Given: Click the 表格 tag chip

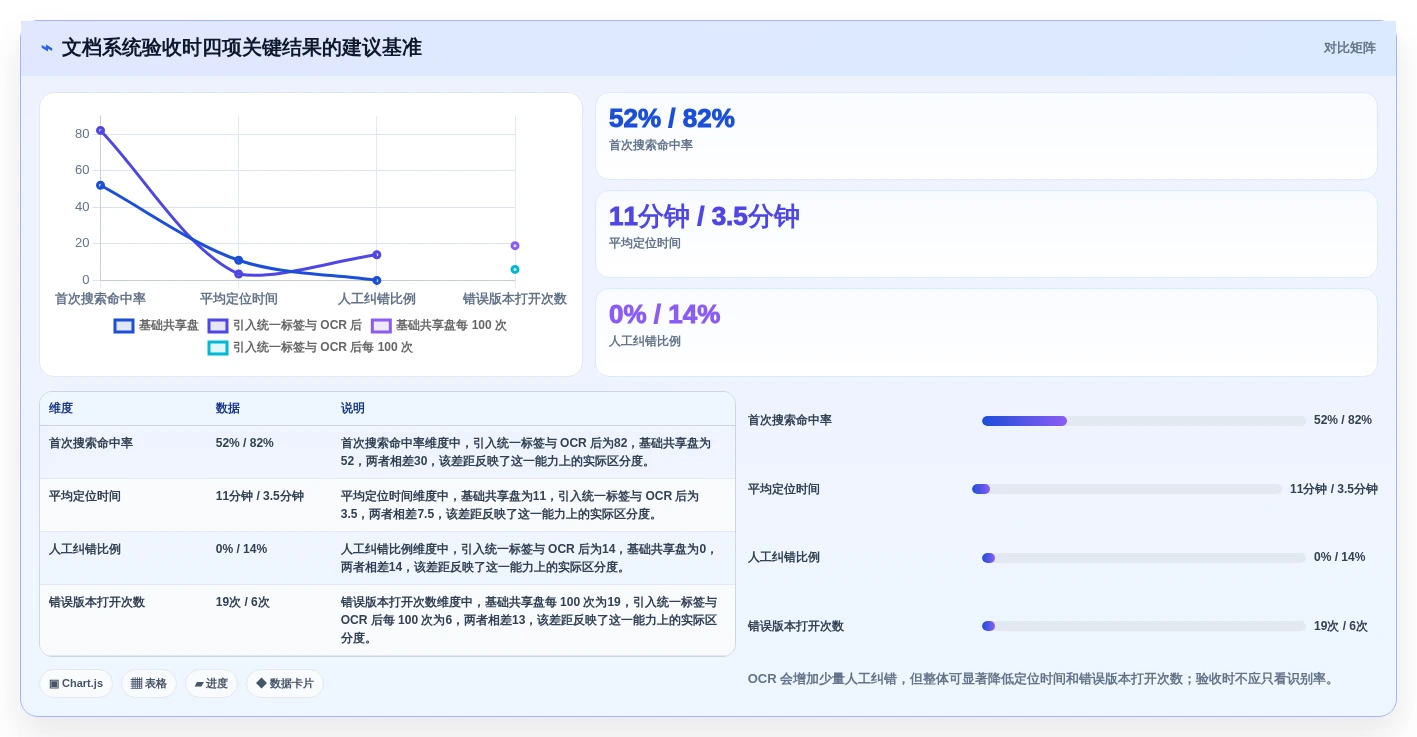Looking at the screenshot, I should [149, 684].
